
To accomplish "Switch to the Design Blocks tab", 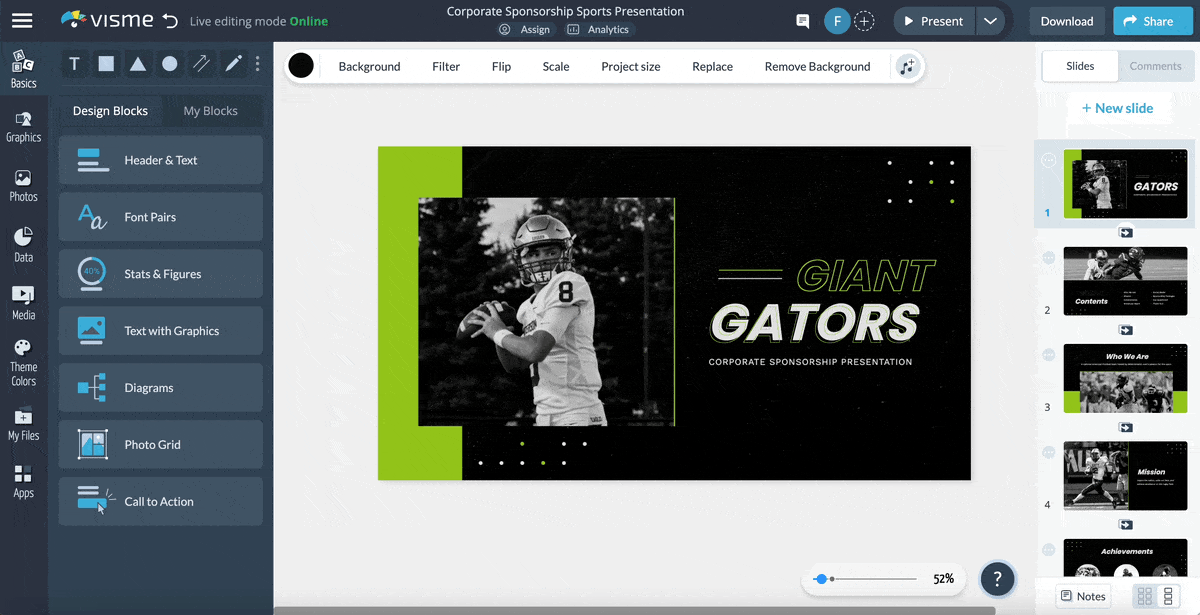I will [110, 111].
